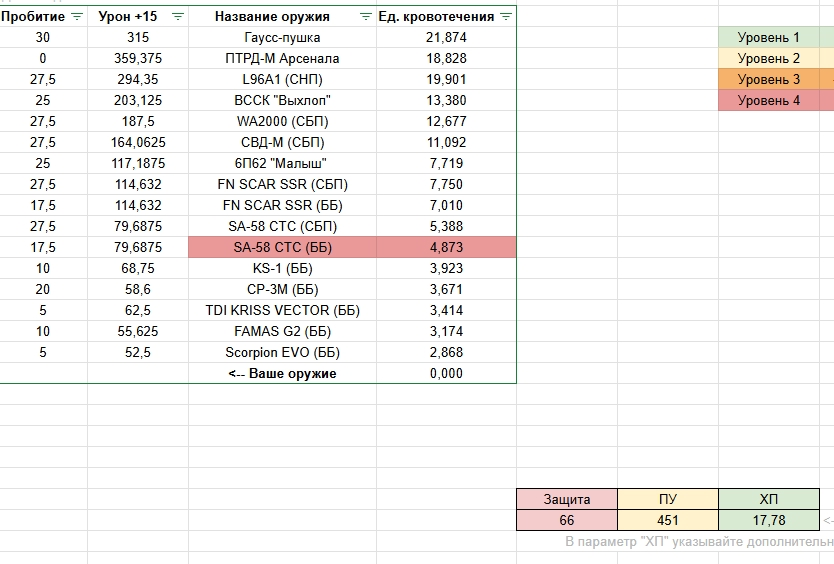Select the green Уровень 1 legend cell
Screen dimensions: 834x564
(x=769, y=37)
